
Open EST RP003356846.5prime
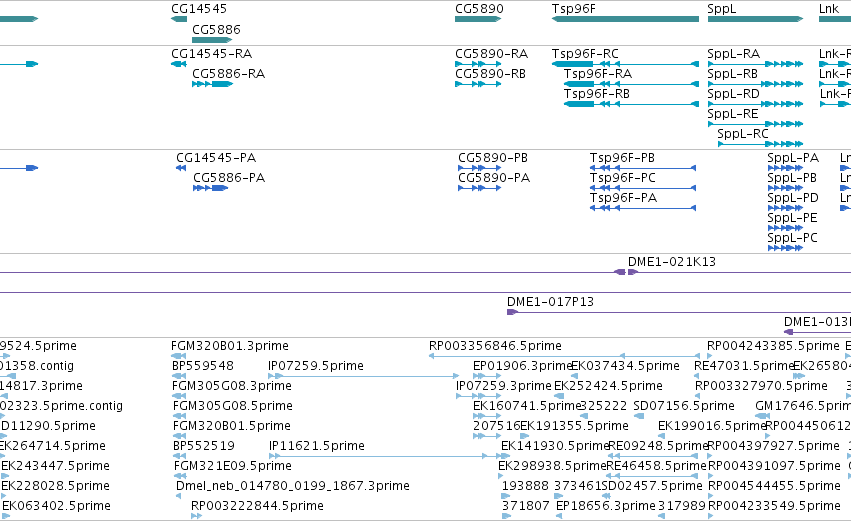click(495, 346)
